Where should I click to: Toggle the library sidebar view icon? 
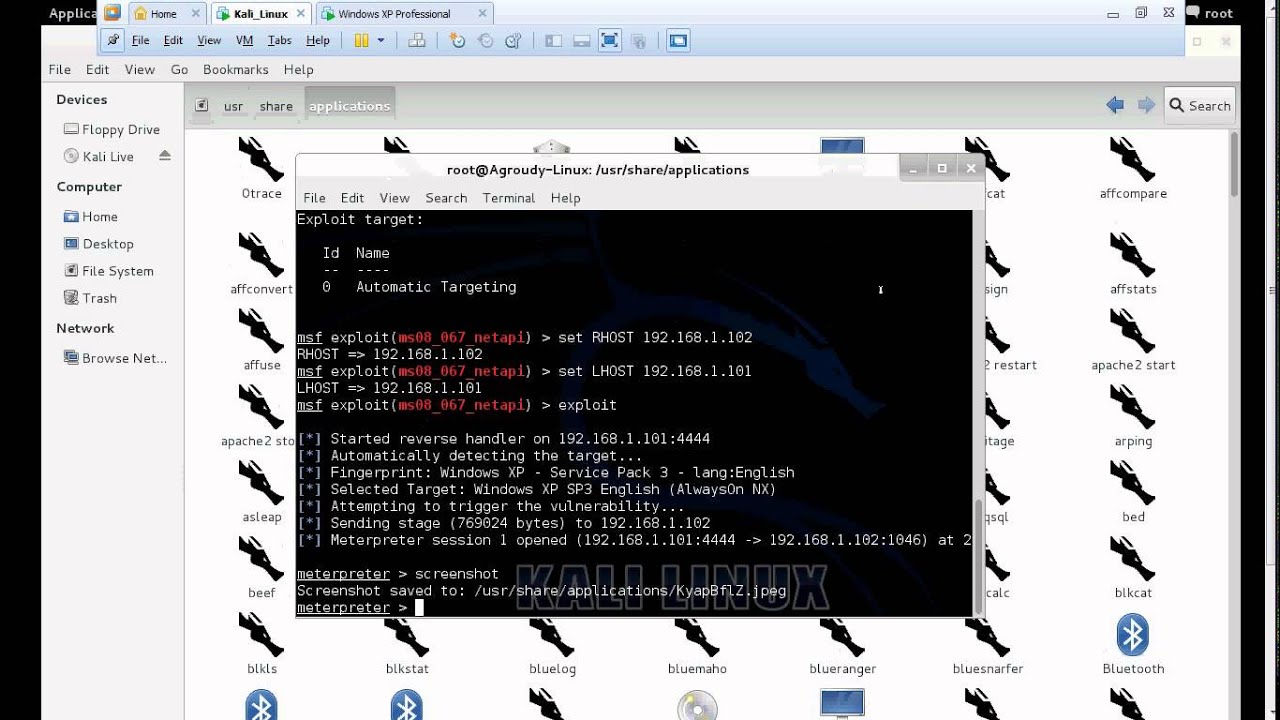[553, 40]
